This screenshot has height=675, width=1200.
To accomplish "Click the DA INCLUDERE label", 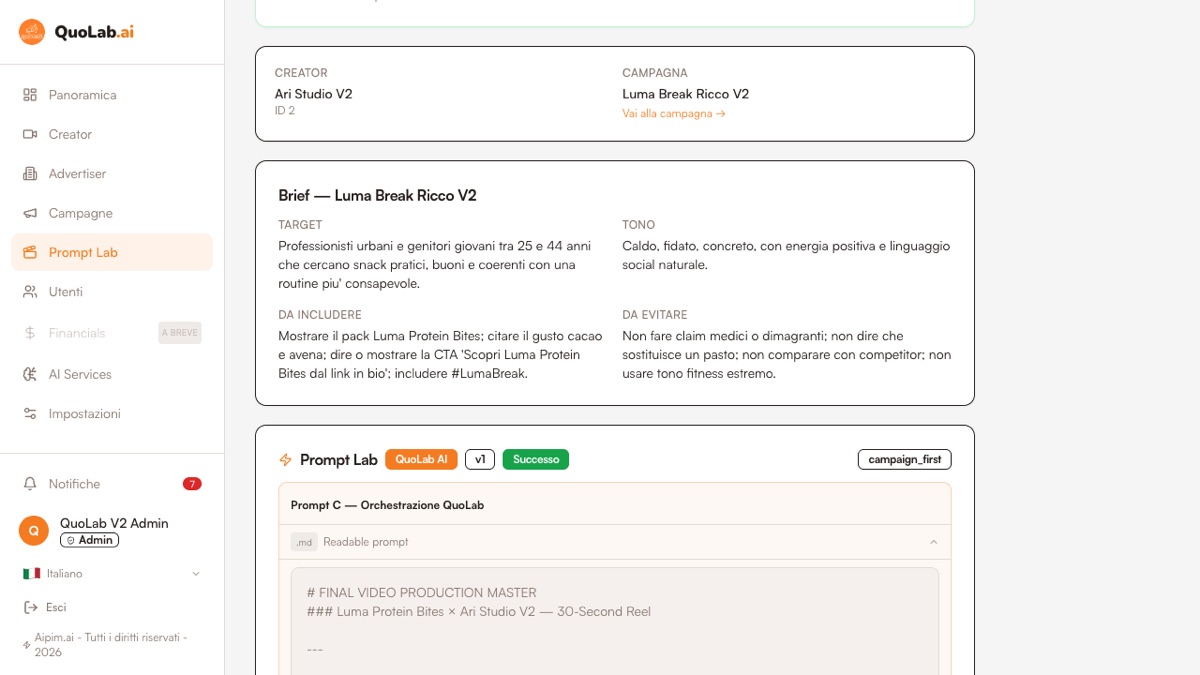I will (x=320, y=315).
